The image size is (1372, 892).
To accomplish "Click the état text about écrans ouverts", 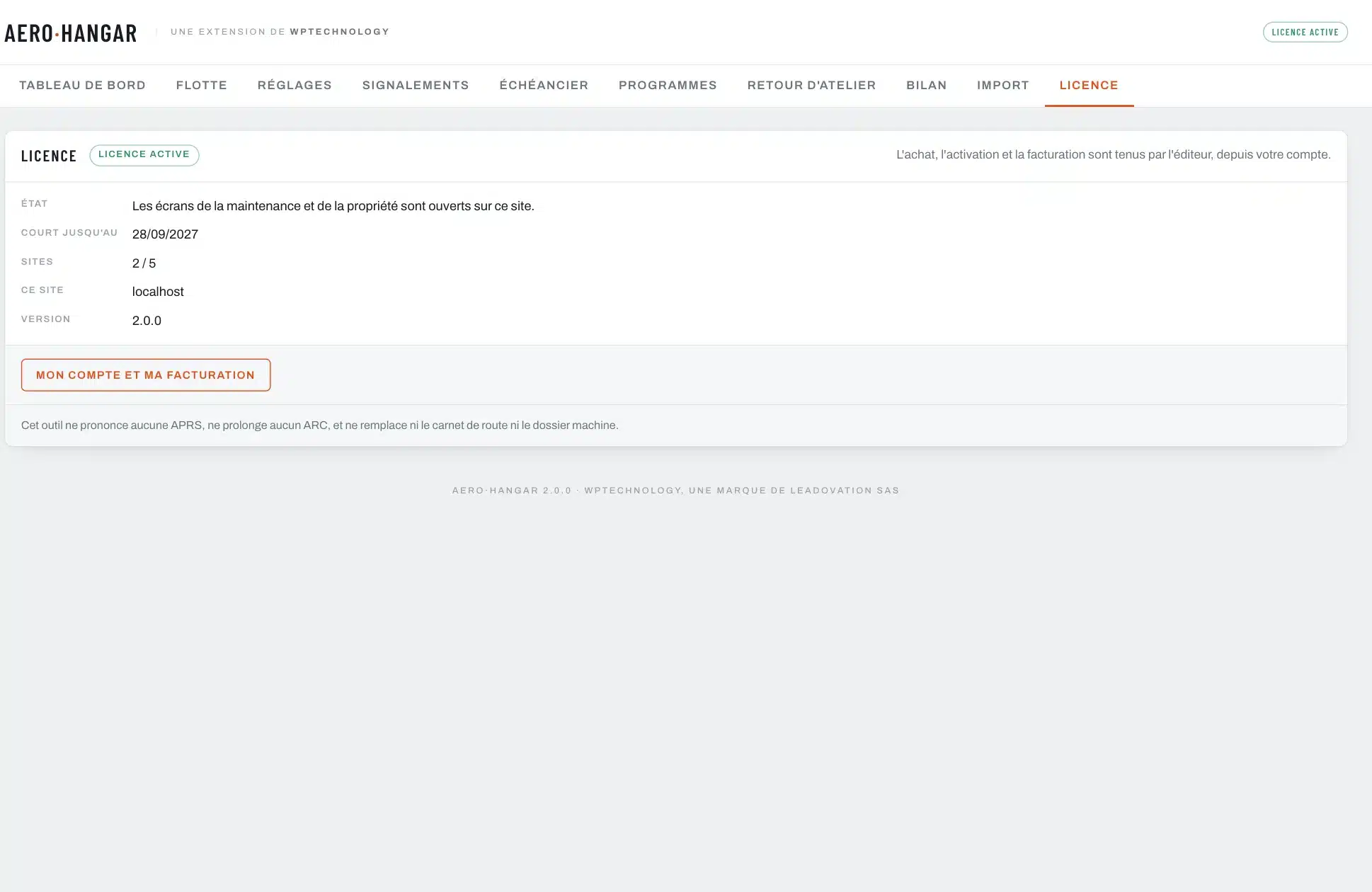I will (333, 206).
